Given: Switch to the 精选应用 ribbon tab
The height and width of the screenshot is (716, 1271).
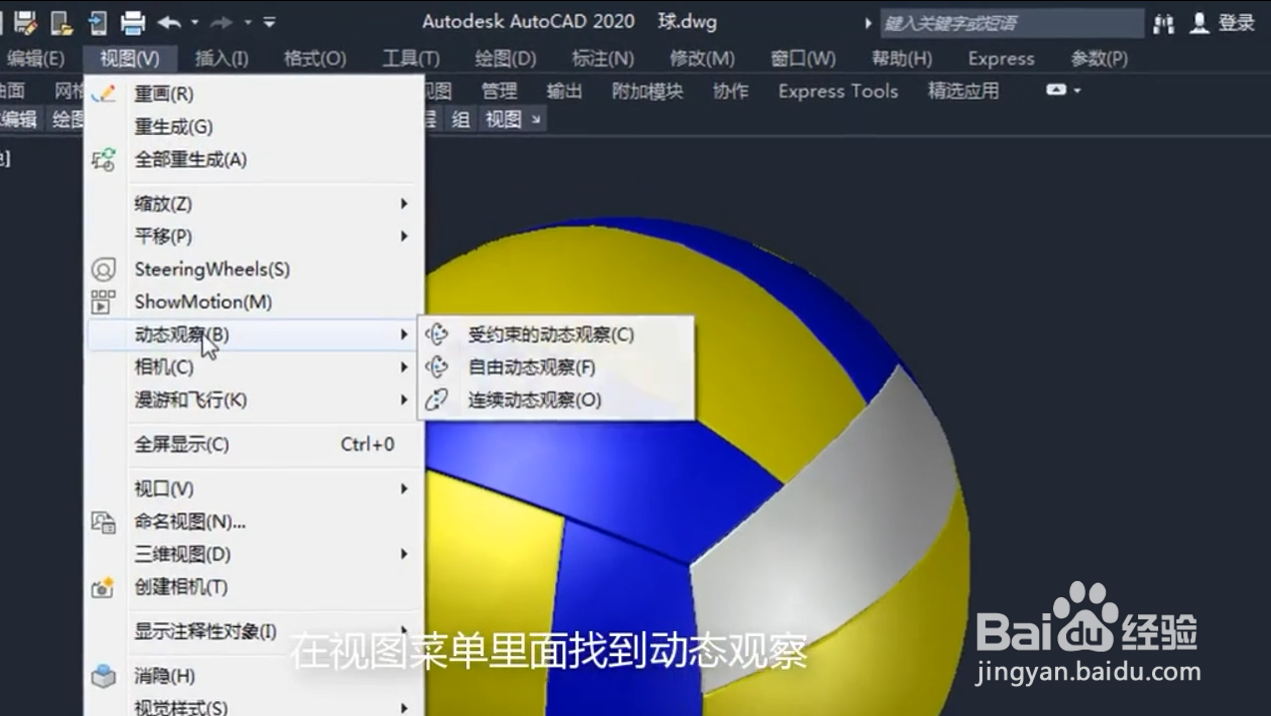Looking at the screenshot, I should coord(963,91).
